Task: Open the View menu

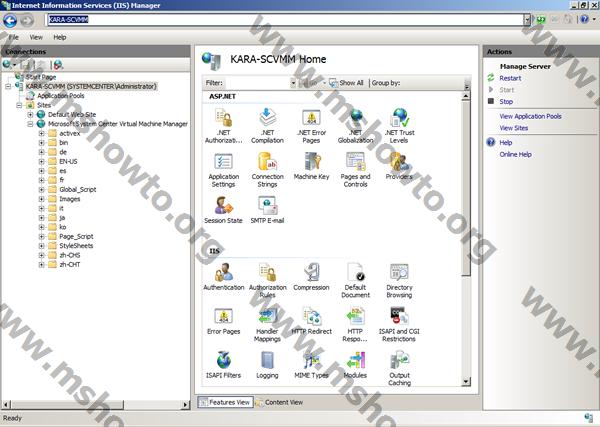Action: [x=36, y=37]
